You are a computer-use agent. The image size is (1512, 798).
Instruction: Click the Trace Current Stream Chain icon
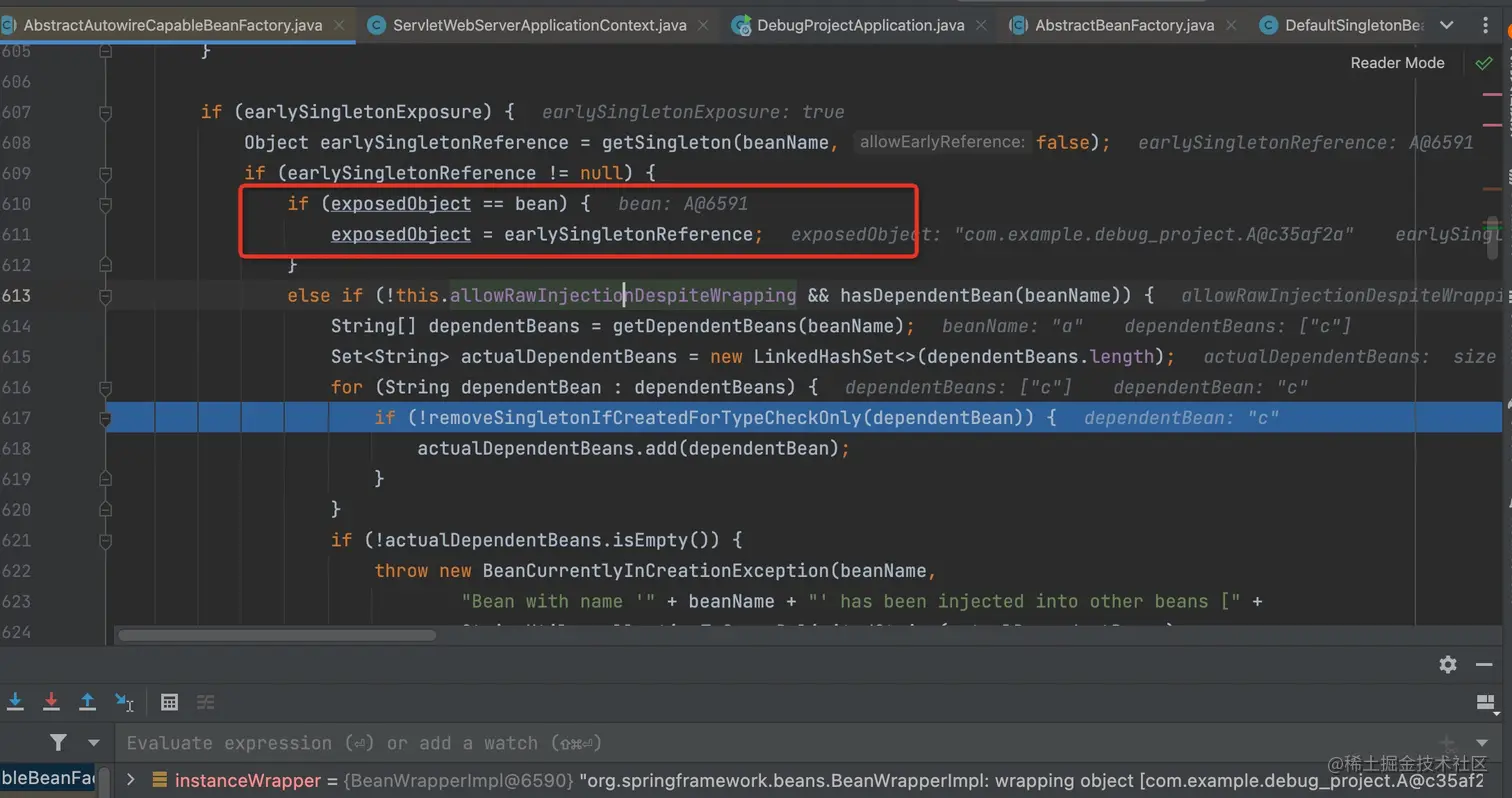coord(205,702)
